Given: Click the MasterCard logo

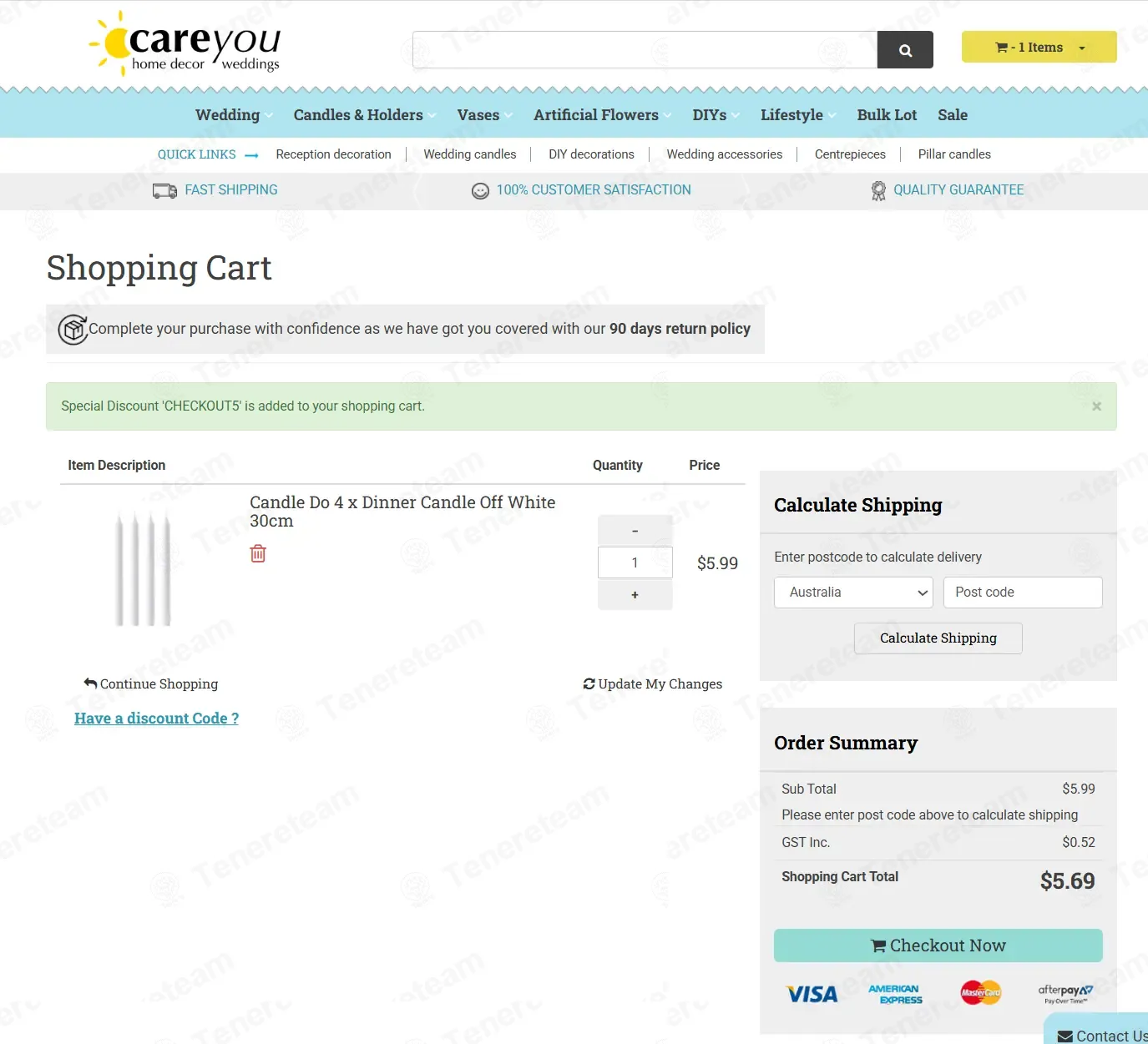Looking at the screenshot, I should click(980, 992).
